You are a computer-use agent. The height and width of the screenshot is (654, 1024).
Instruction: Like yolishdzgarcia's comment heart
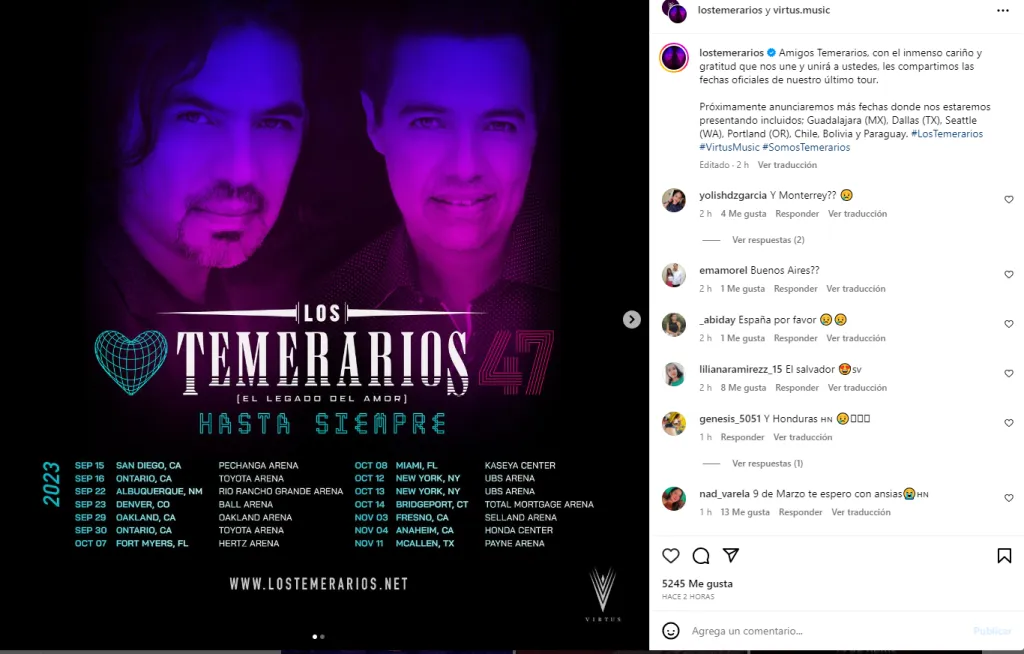click(1009, 199)
